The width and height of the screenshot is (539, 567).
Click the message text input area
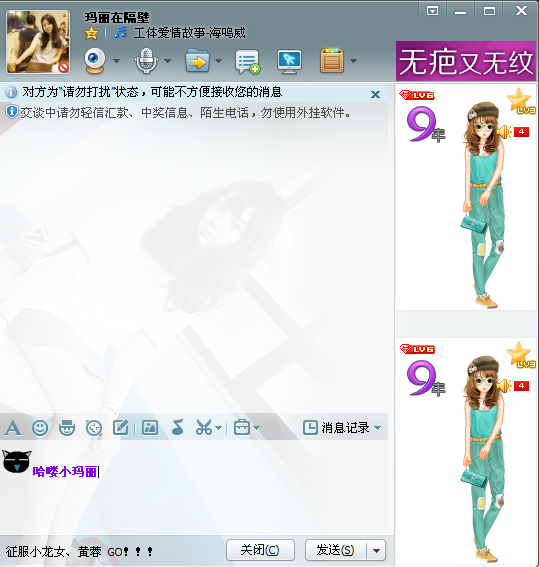click(x=195, y=488)
